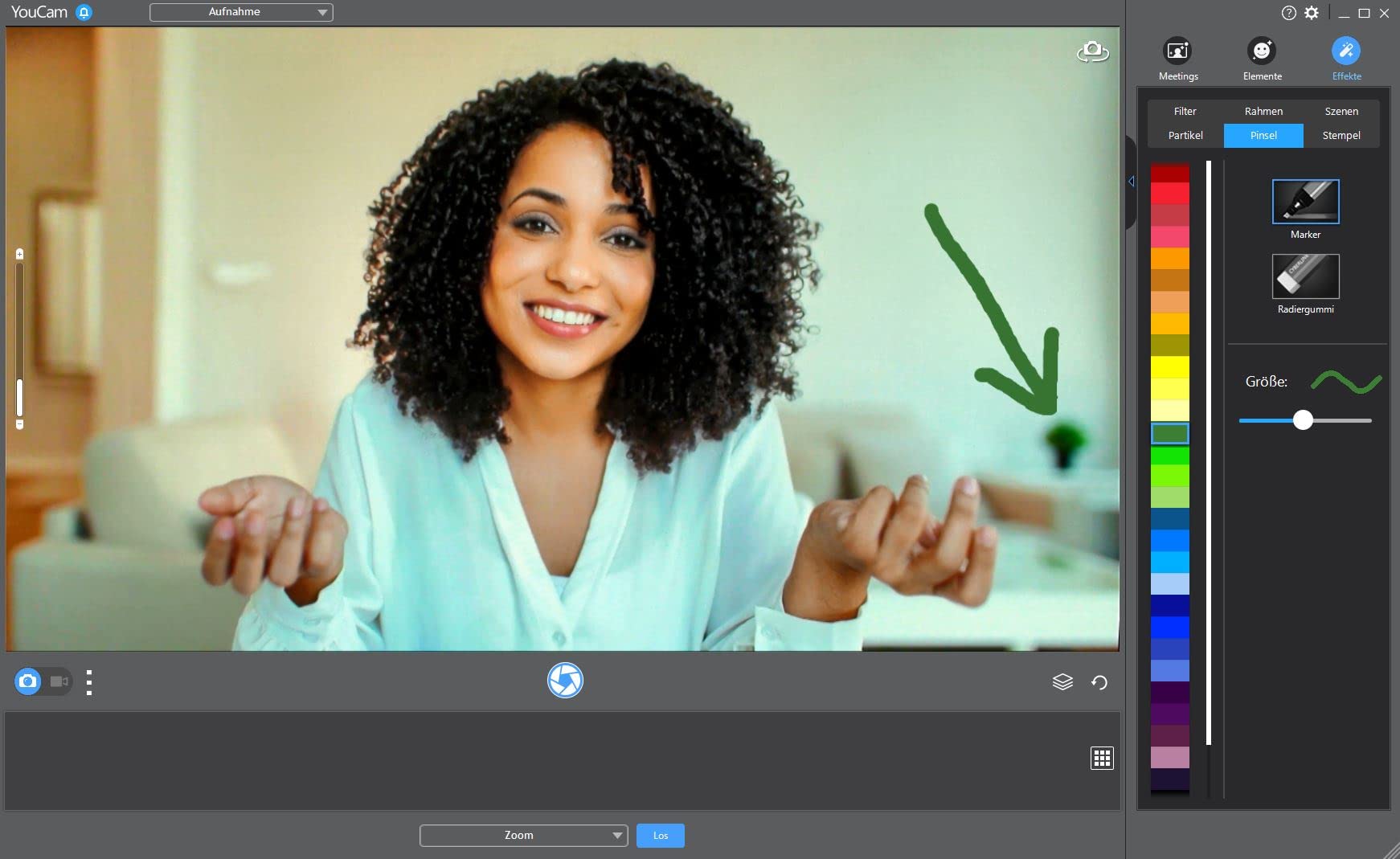Screen dimensions: 1400x859
Task: Open the Aufnahme mode dropdown
Action: 241,12
